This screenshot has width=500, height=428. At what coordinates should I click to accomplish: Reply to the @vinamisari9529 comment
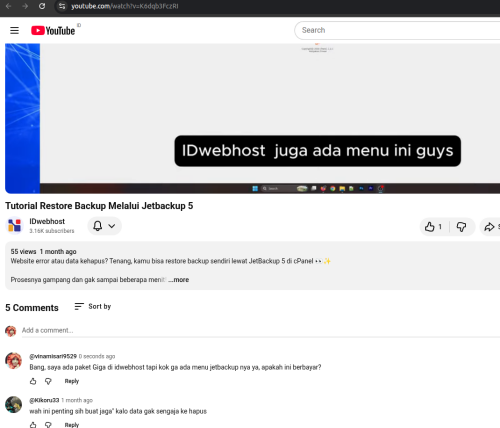(x=72, y=381)
